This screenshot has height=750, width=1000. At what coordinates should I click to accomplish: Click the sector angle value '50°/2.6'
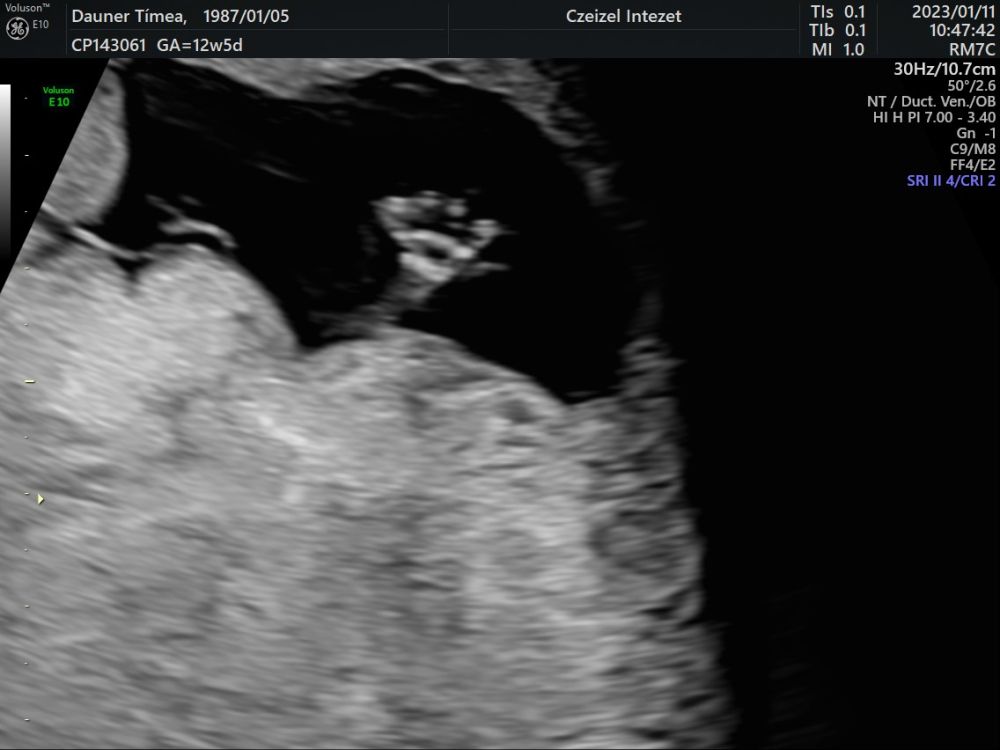click(x=971, y=85)
